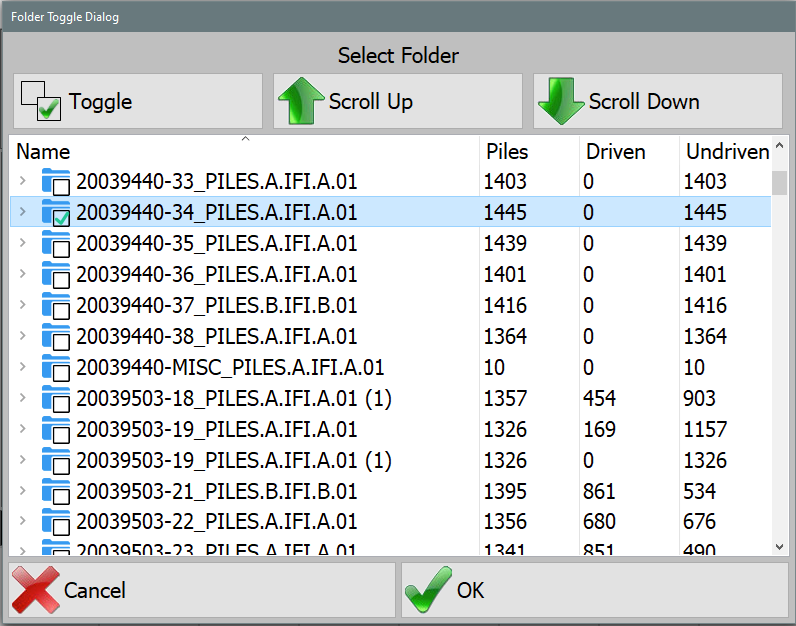Click Driven value 169
This screenshot has width=796, height=626.
pyautogui.click(x=600, y=430)
